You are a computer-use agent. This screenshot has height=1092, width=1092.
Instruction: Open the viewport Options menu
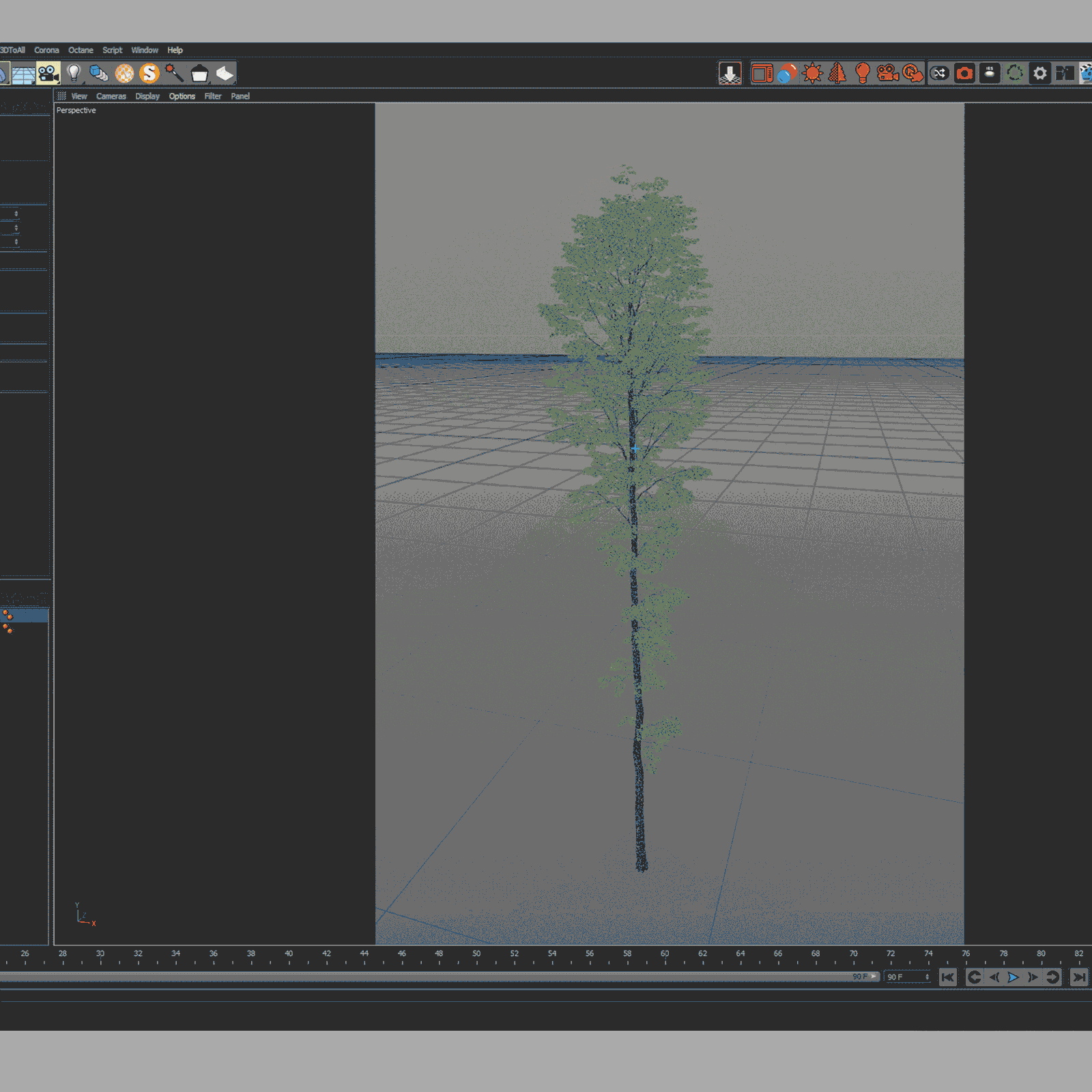tap(182, 96)
